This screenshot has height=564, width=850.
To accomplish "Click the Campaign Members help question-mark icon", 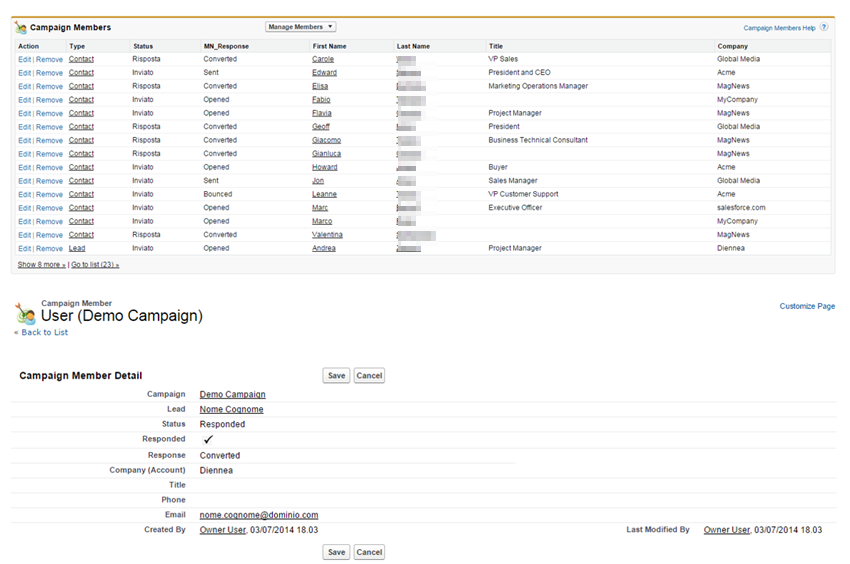I will [824, 28].
